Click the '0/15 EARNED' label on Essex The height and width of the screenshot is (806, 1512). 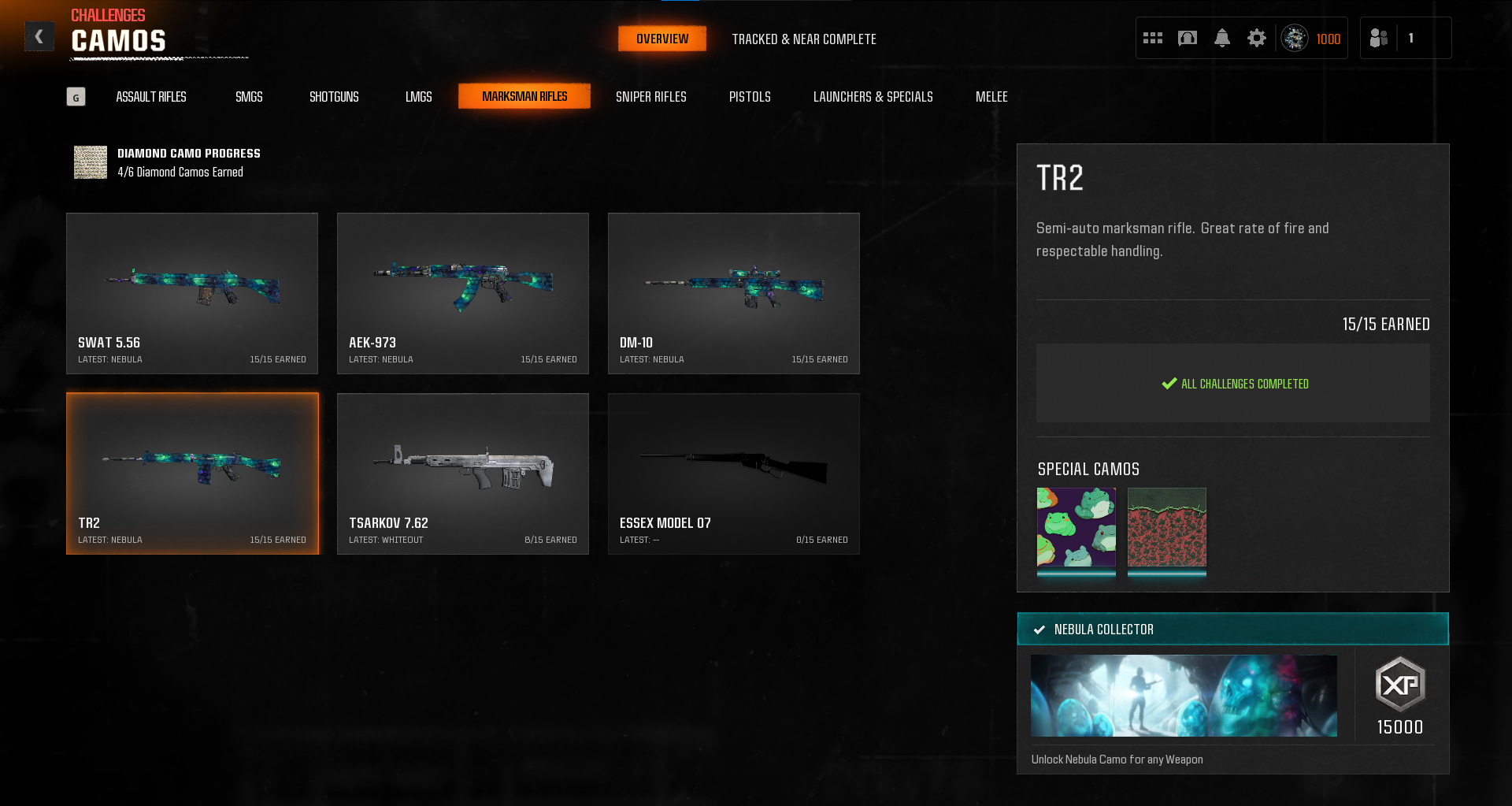(x=822, y=540)
